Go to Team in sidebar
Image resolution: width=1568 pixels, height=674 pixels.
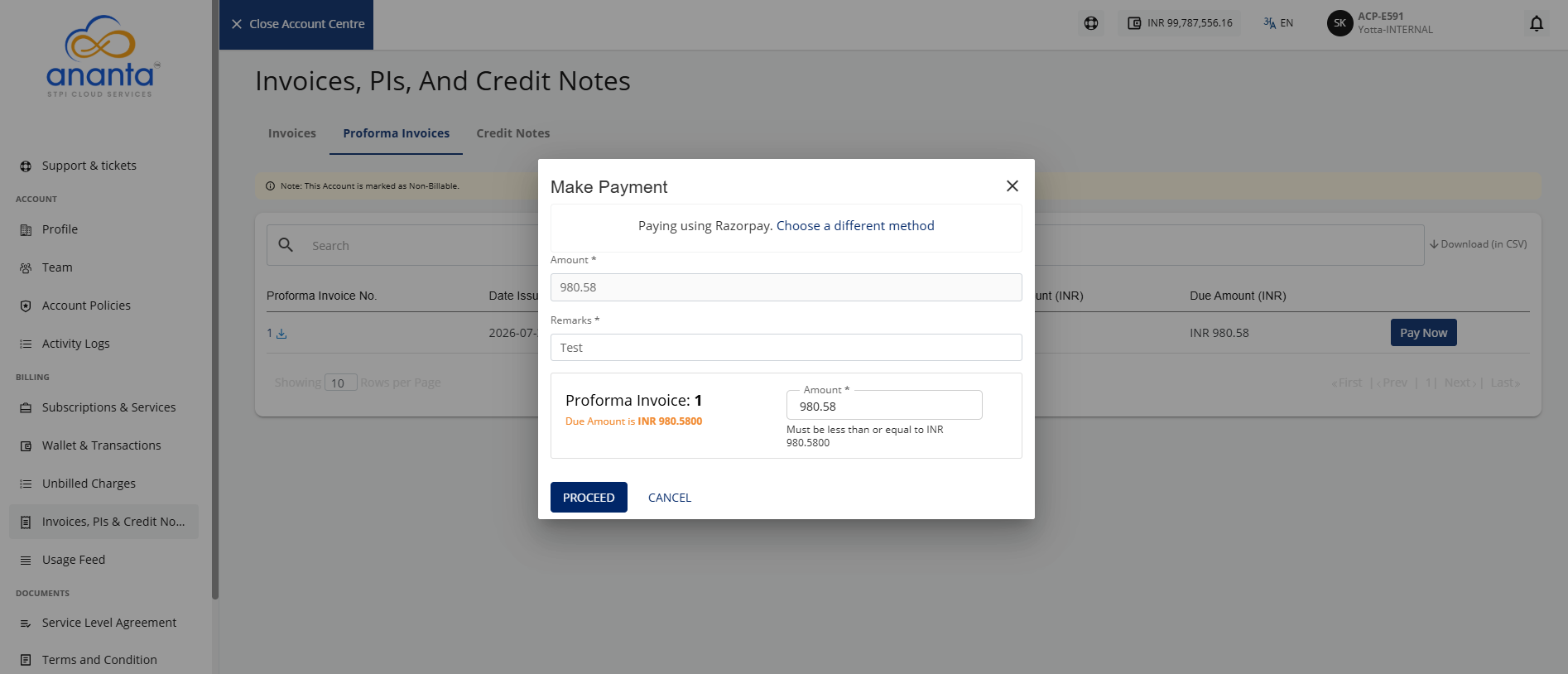point(57,267)
